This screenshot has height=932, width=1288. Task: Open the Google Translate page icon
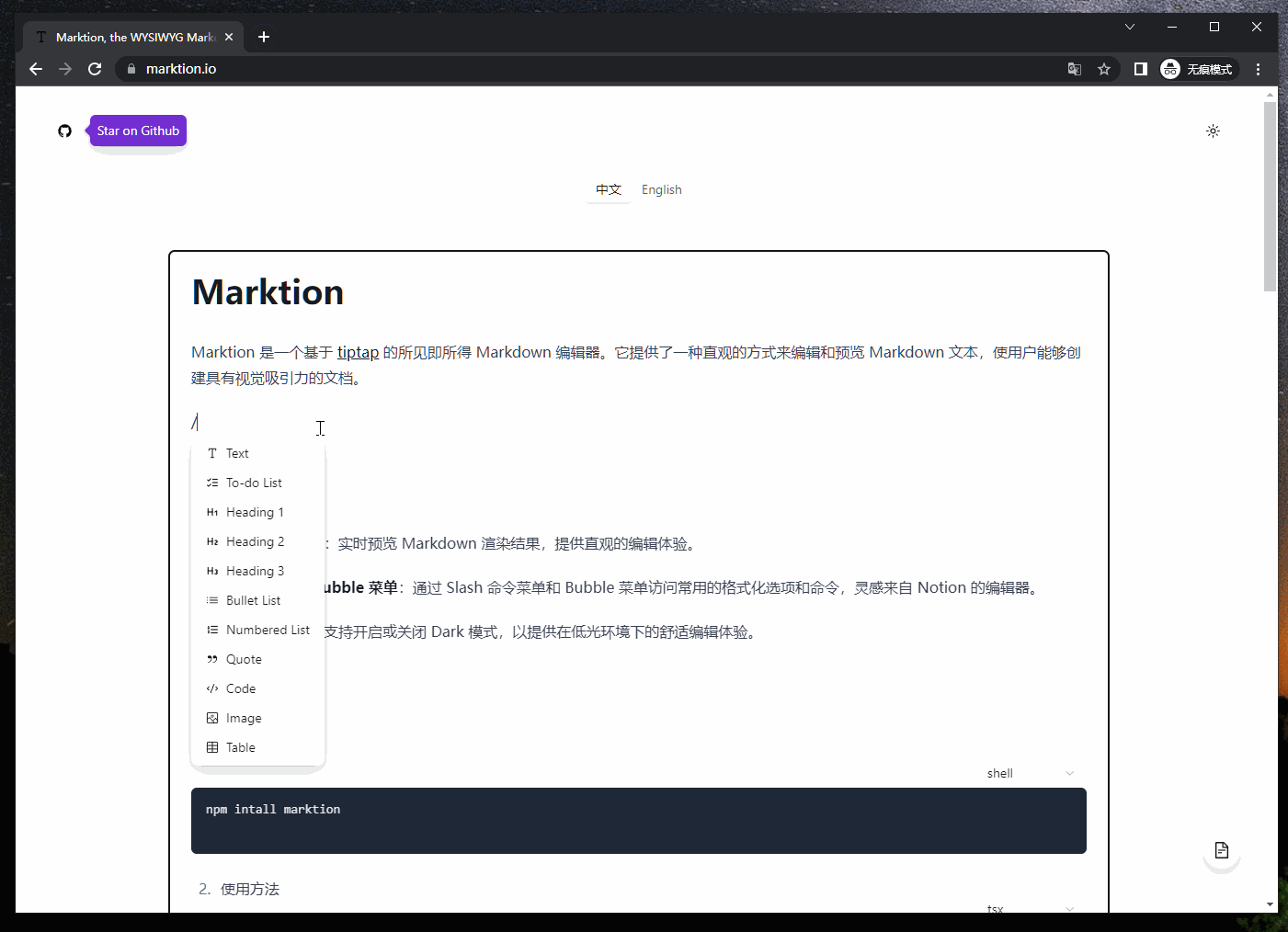[1075, 69]
